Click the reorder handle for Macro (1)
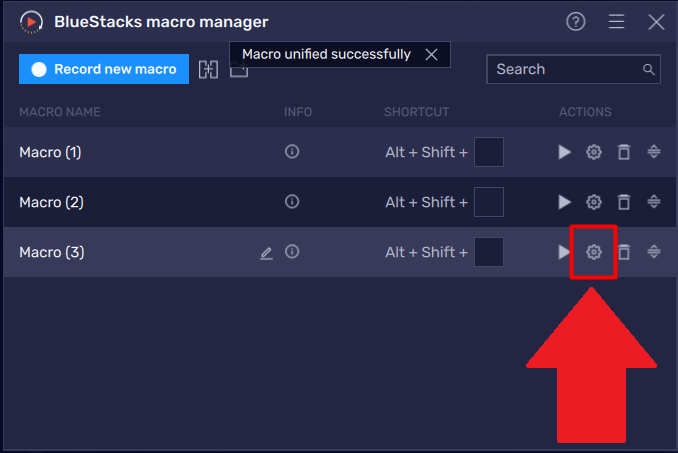 pyautogui.click(x=653, y=152)
